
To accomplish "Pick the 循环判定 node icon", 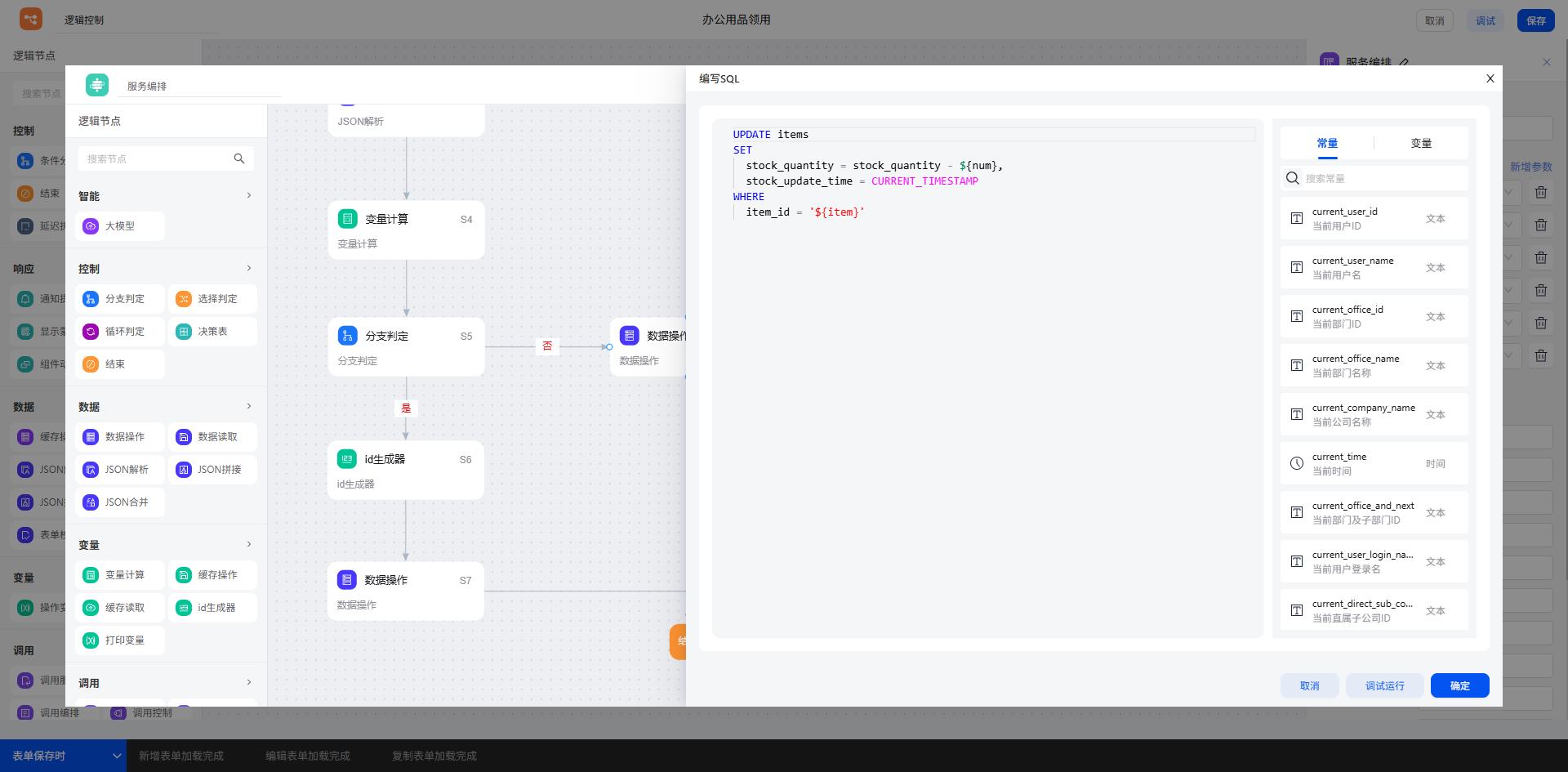I will (91, 332).
